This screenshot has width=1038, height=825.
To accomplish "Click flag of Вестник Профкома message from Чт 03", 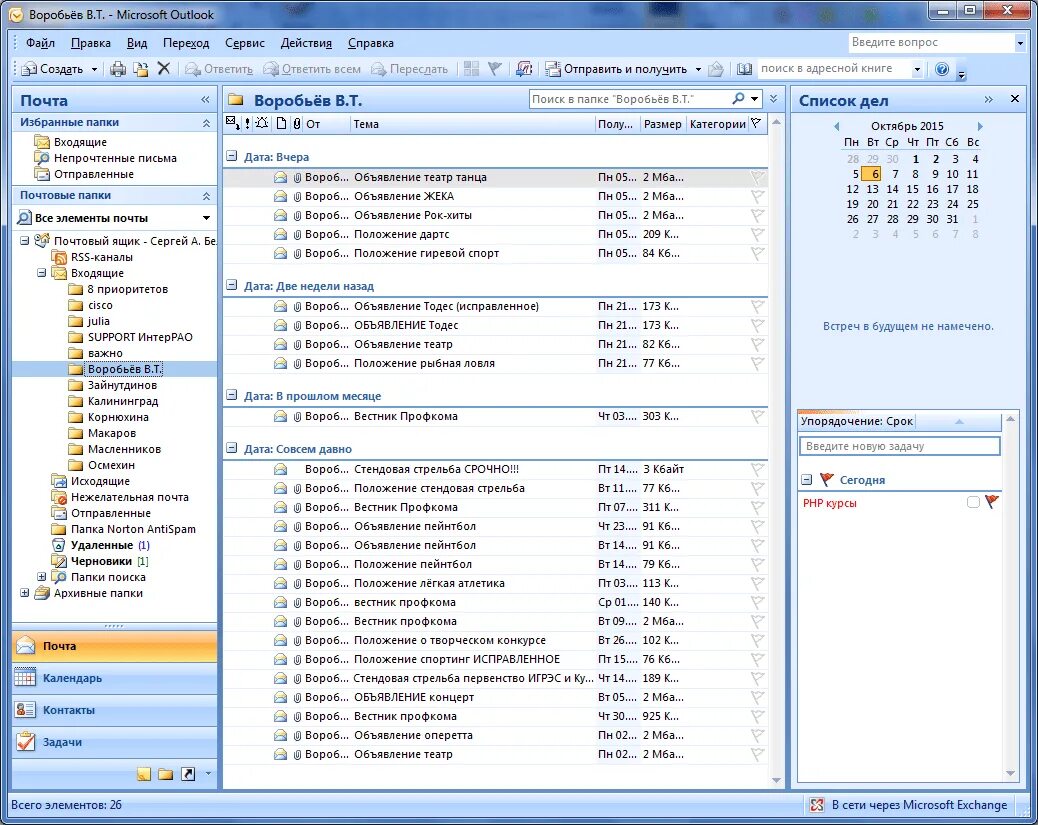I will point(757,416).
